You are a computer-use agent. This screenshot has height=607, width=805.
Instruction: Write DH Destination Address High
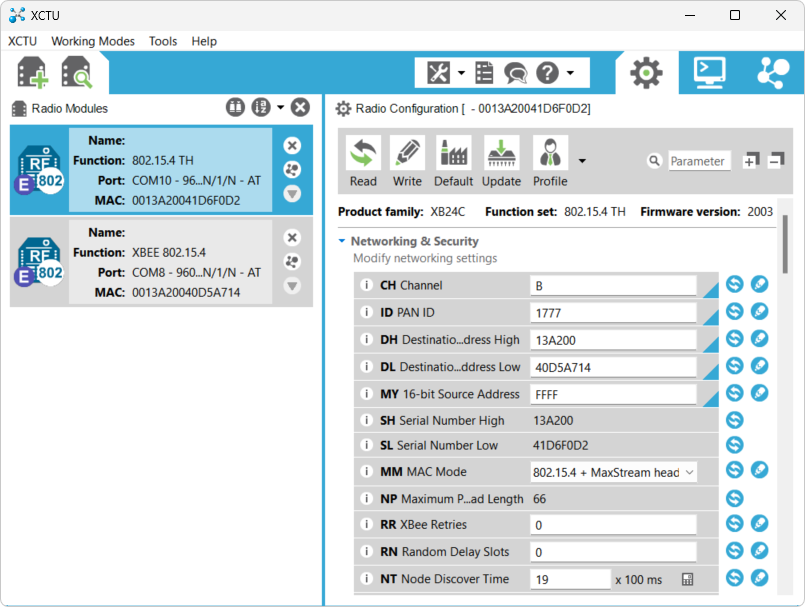(x=759, y=338)
